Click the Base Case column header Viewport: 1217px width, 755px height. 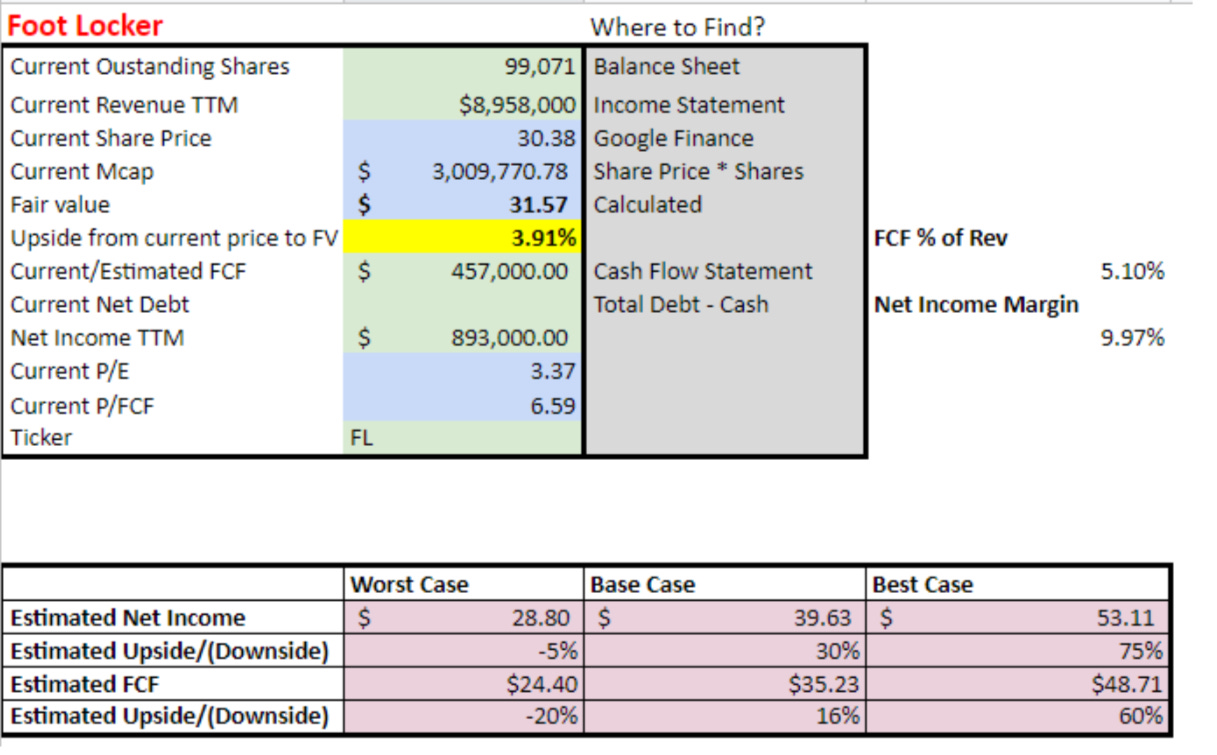[726, 585]
